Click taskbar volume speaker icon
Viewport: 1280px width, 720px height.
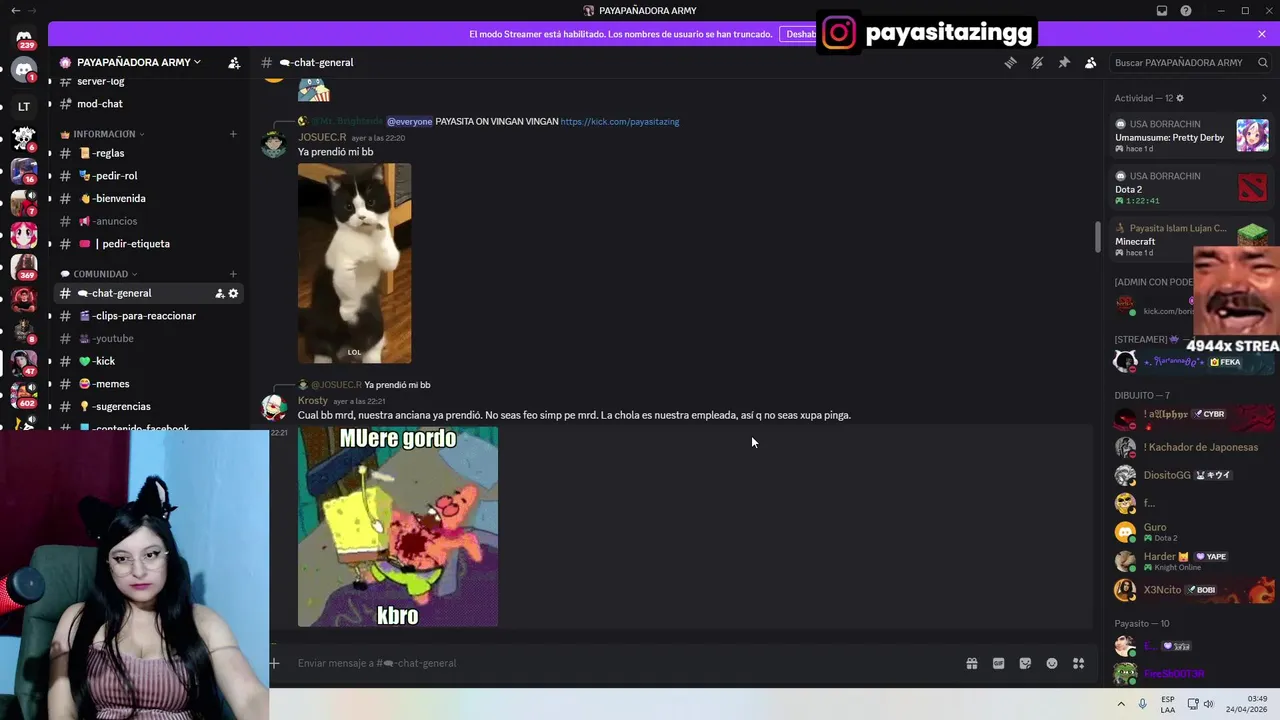click(x=1208, y=704)
